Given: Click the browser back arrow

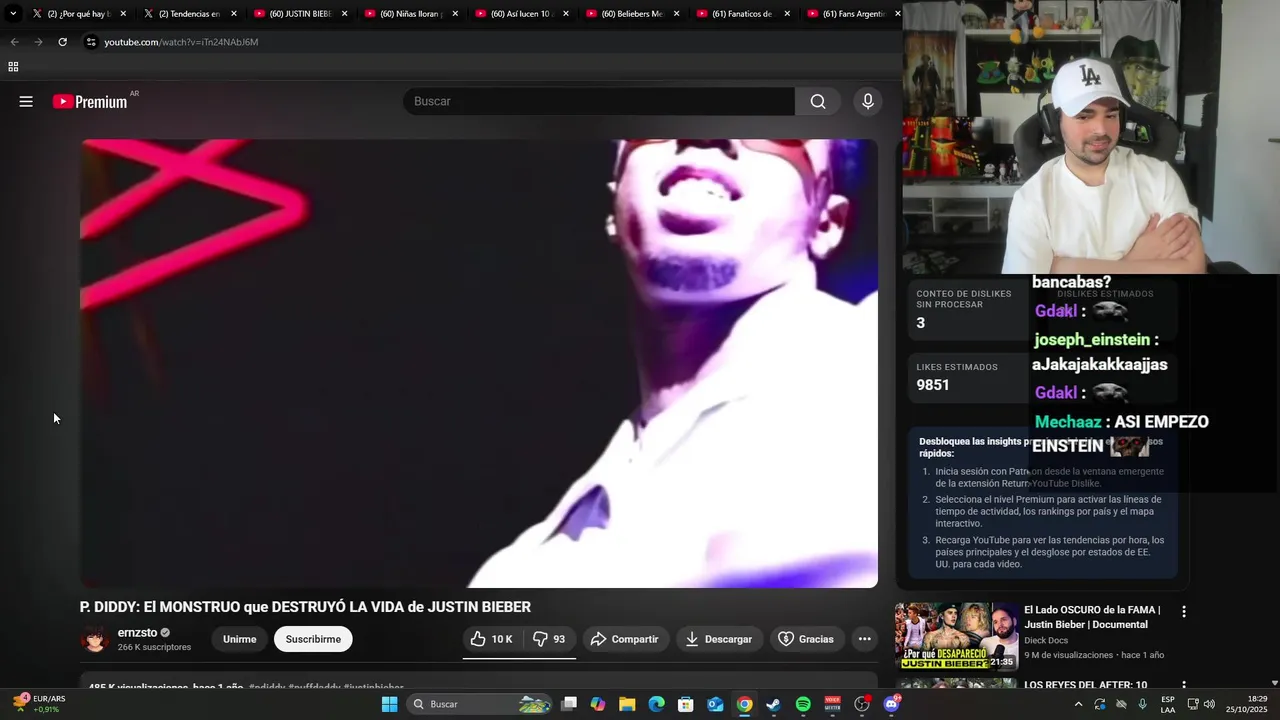Looking at the screenshot, I should coord(14,42).
